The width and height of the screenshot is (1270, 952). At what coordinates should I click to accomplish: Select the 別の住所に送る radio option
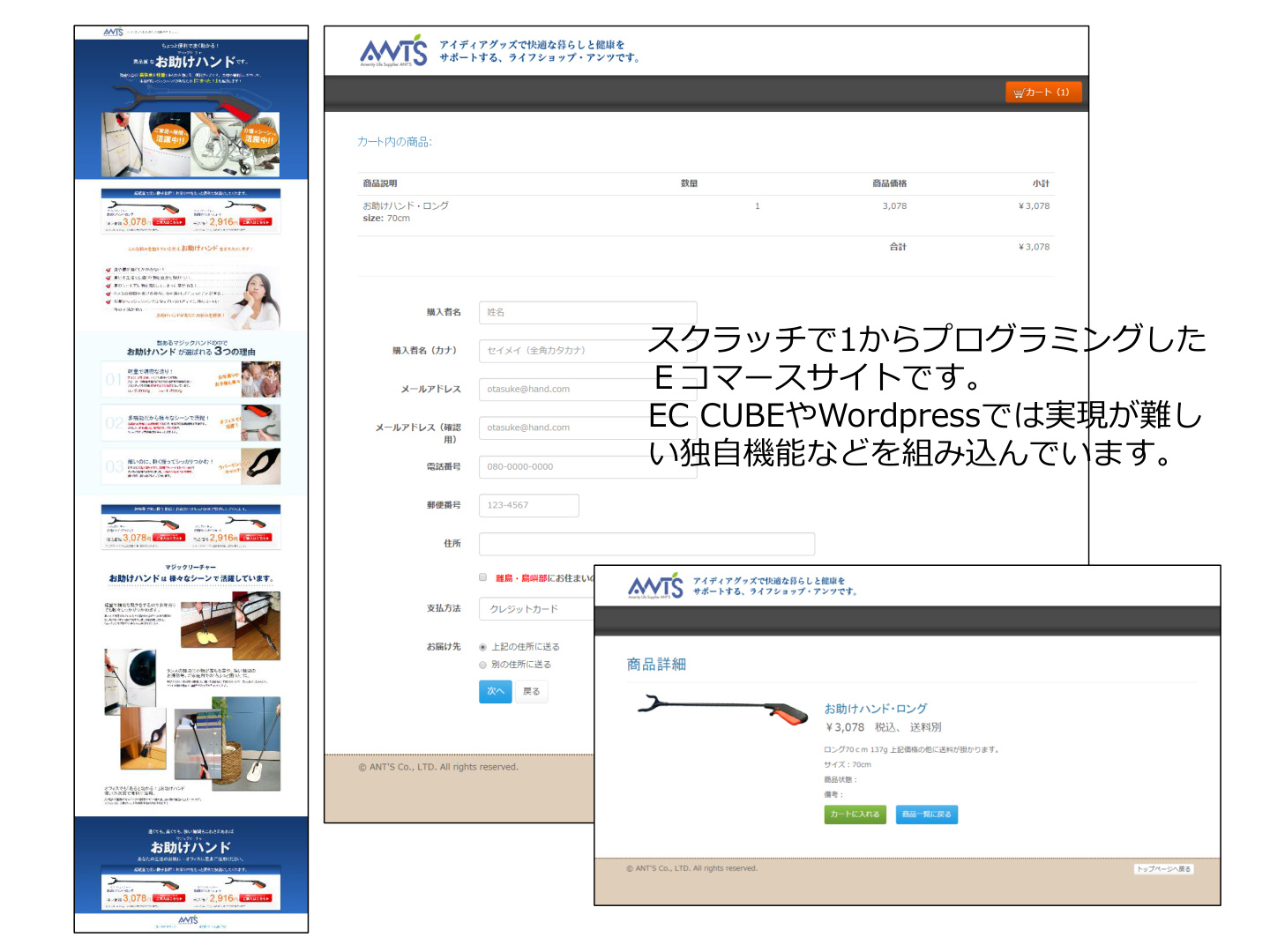pos(482,663)
